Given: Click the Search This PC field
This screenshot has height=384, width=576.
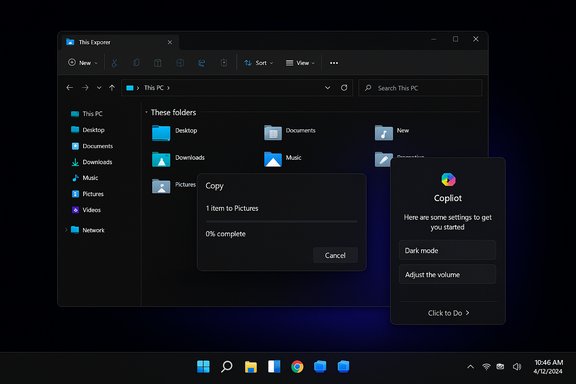Looking at the screenshot, I should 420,88.
